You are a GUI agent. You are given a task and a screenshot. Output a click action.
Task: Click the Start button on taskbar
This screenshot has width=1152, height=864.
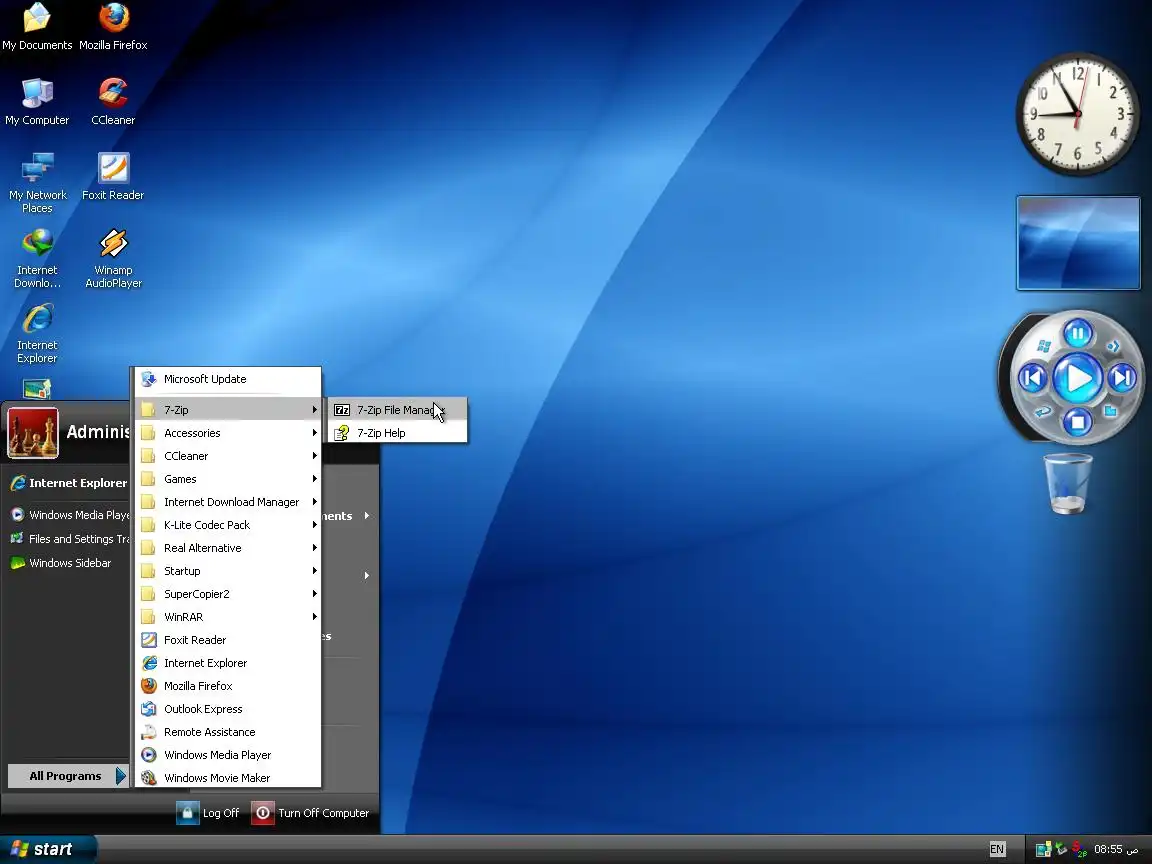[x=48, y=849]
